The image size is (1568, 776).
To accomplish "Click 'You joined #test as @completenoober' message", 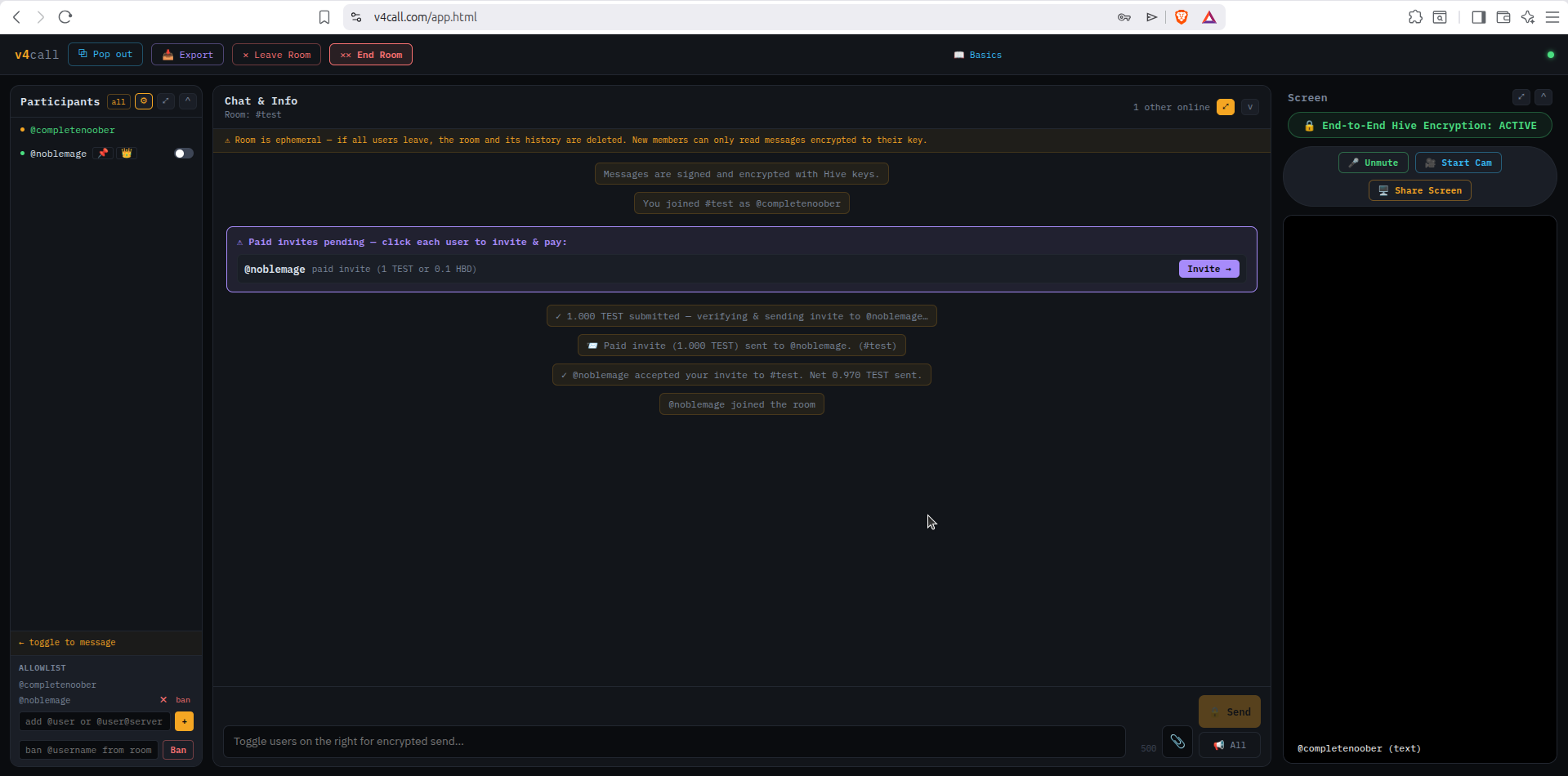I will [x=742, y=203].
